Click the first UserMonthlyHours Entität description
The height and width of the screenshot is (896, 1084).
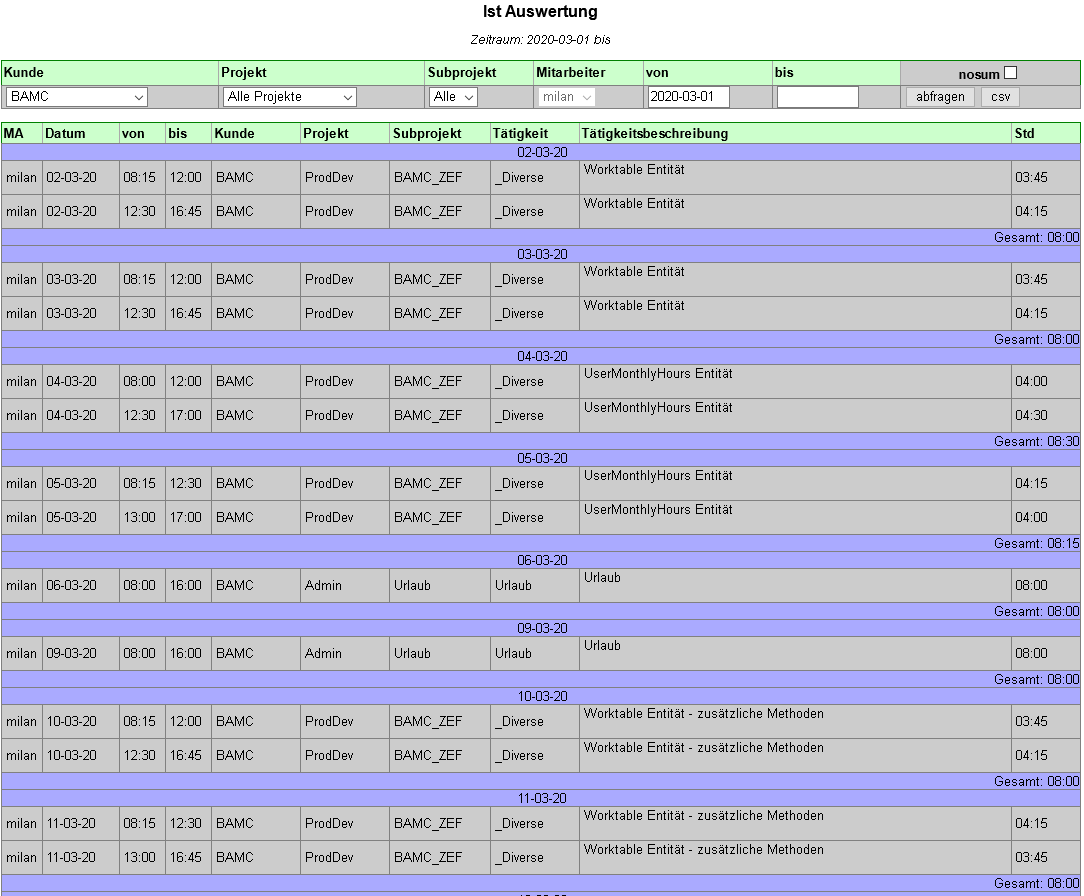(659, 374)
